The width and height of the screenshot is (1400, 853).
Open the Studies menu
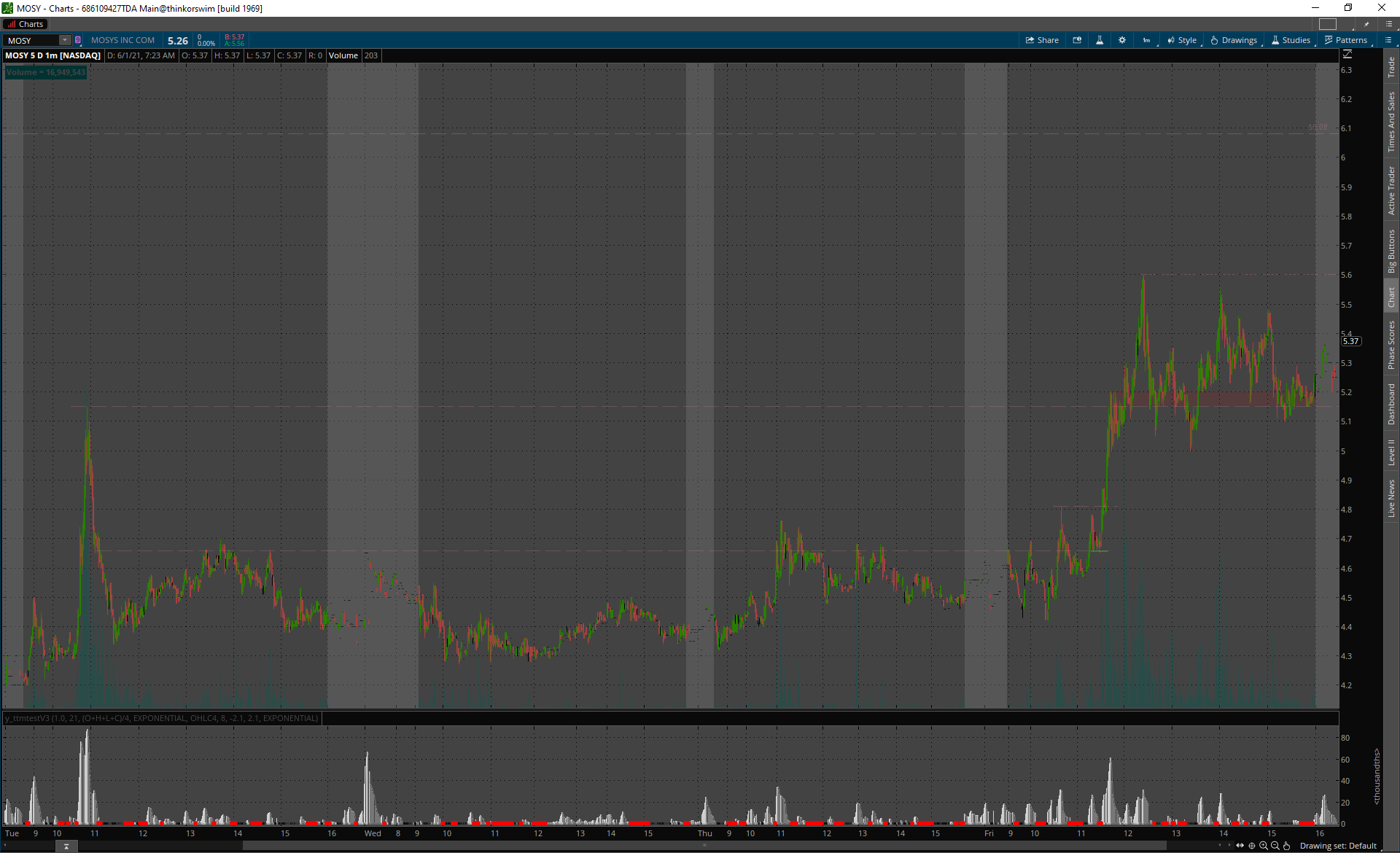pyautogui.click(x=1291, y=40)
